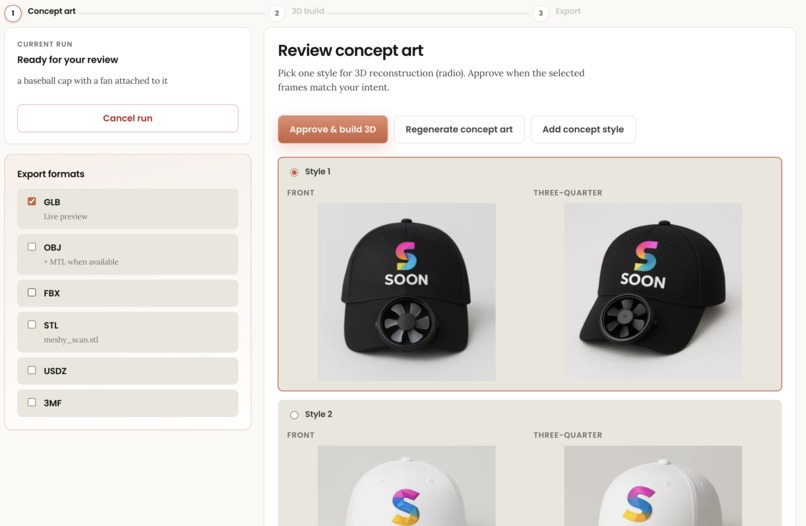This screenshot has width=806, height=526.
Task: View Style 2 front white cap image
Action: [407, 486]
